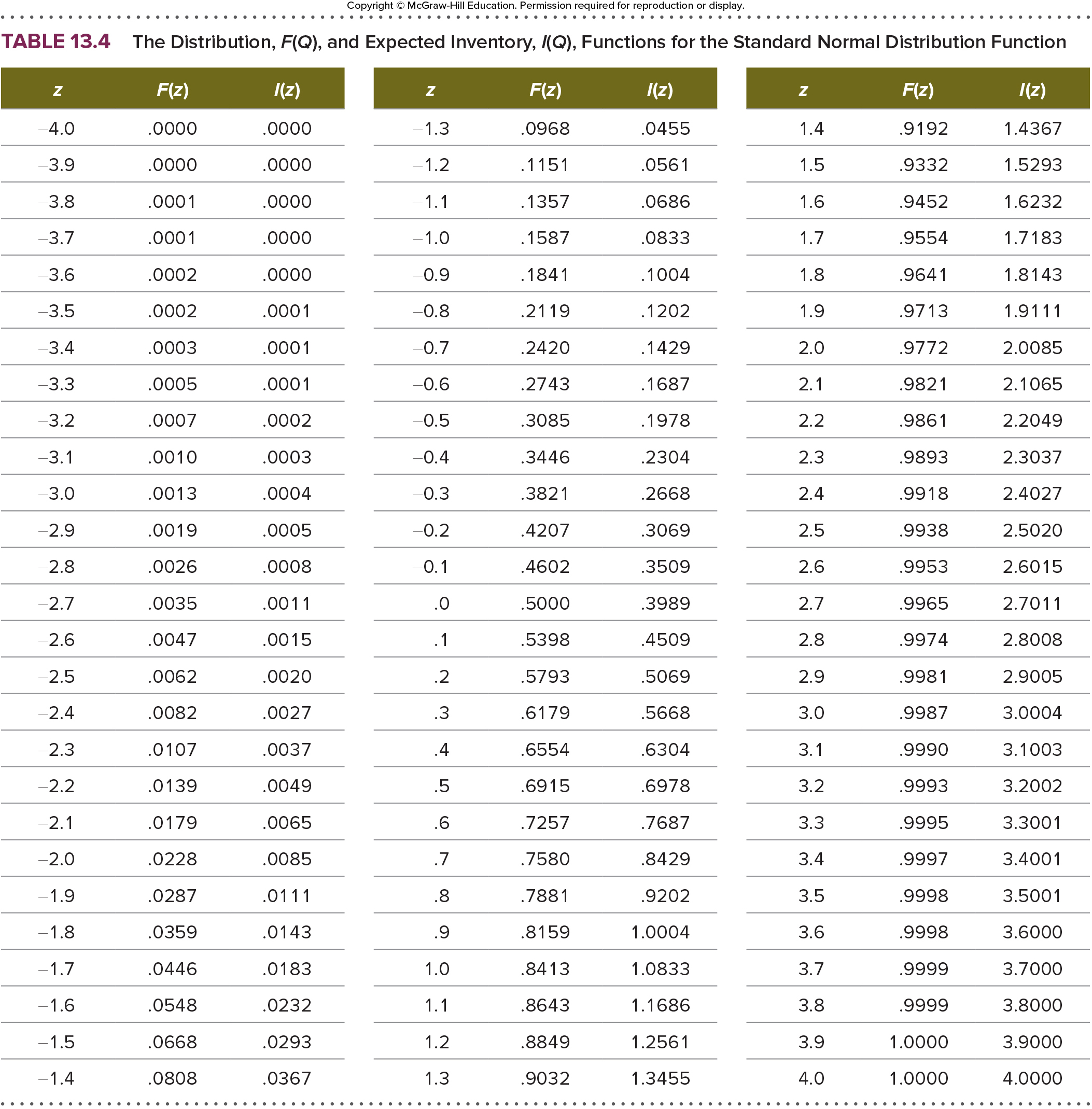Select the I(z) value .3069
The height and width of the screenshot is (1109, 1092).
pos(665,530)
